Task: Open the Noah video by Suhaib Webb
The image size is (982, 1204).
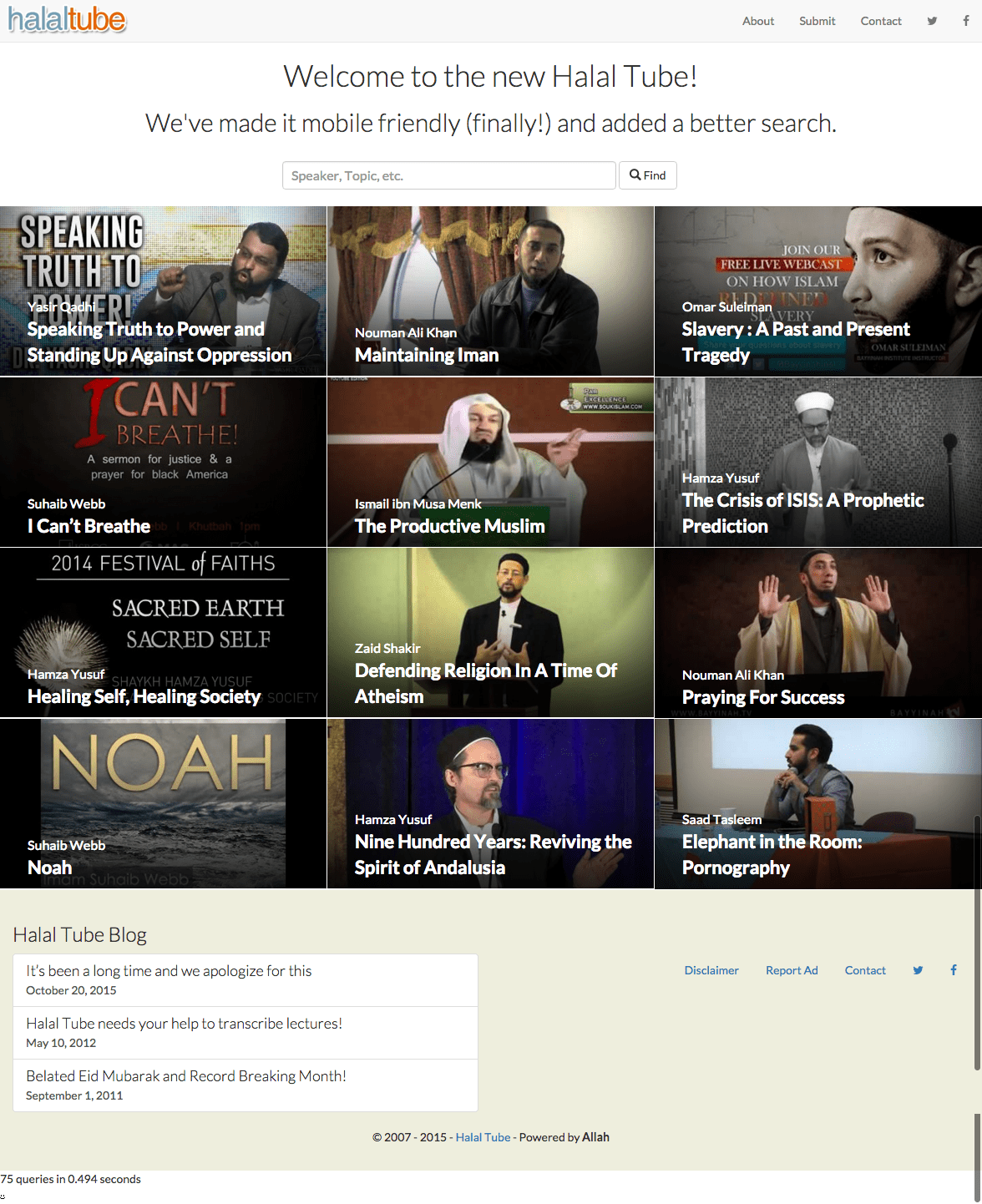Action: 163,803
